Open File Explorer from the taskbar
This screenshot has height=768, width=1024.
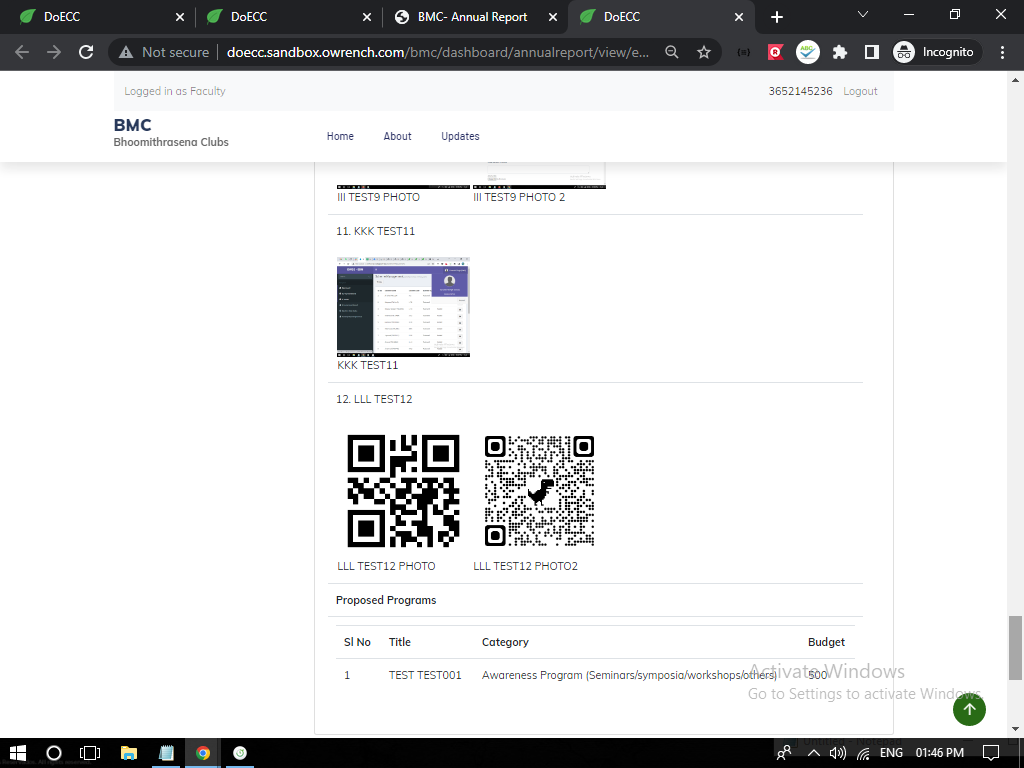pyautogui.click(x=128, y=753)
